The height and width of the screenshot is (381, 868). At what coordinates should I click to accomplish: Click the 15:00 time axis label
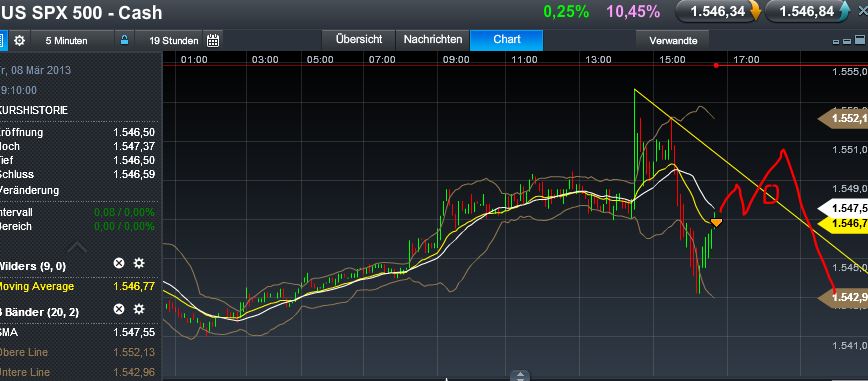[x=672, y=59]
